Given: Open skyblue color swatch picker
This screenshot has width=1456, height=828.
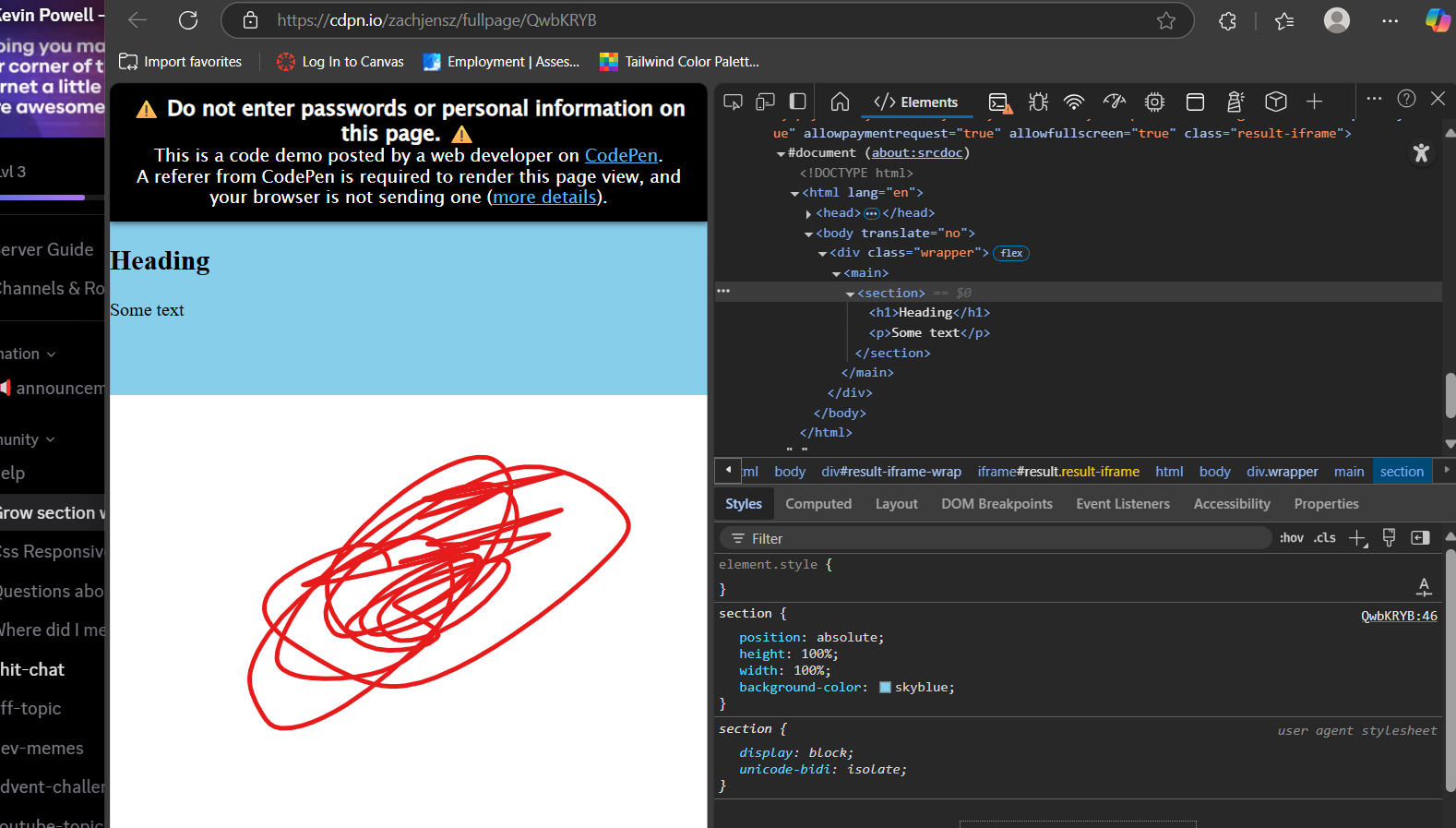Looking at the screenshot, I should pyautogui.click(x=885, y=688).
